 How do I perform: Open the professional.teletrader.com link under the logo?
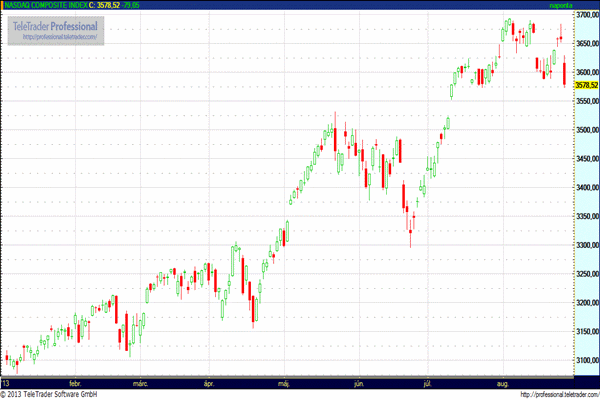tap(57, 37)
